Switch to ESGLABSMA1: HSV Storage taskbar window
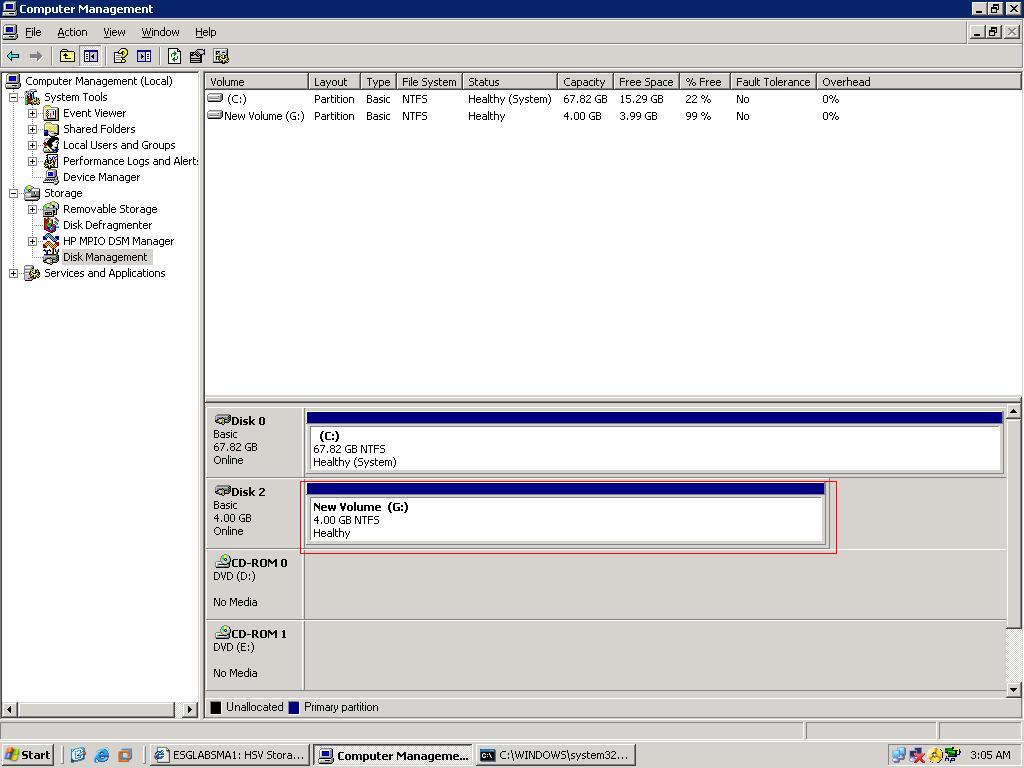 coord(229,756)
